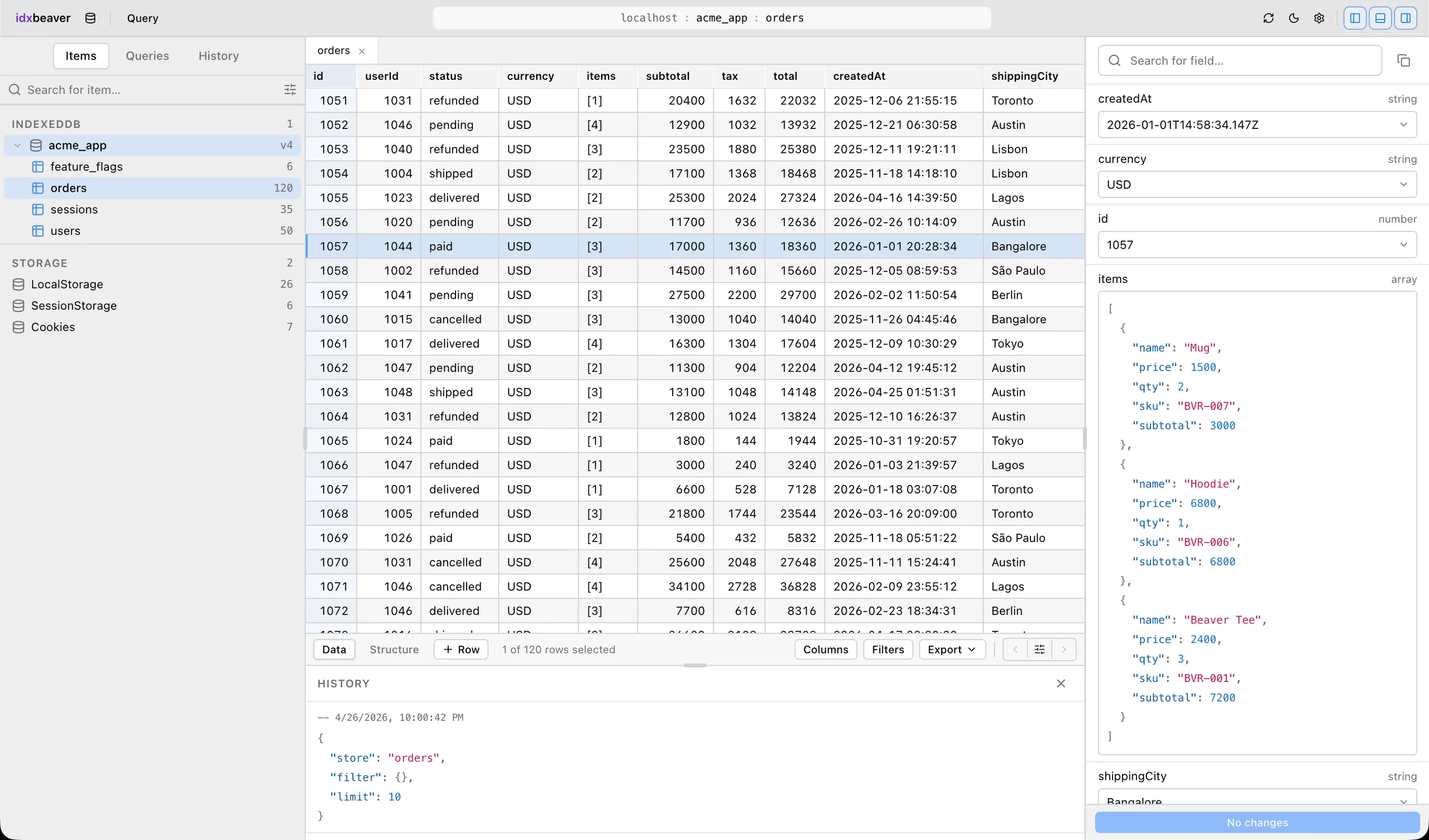1429x840 pixels.
Task: Open the sessions store
Action: [152, 209]
